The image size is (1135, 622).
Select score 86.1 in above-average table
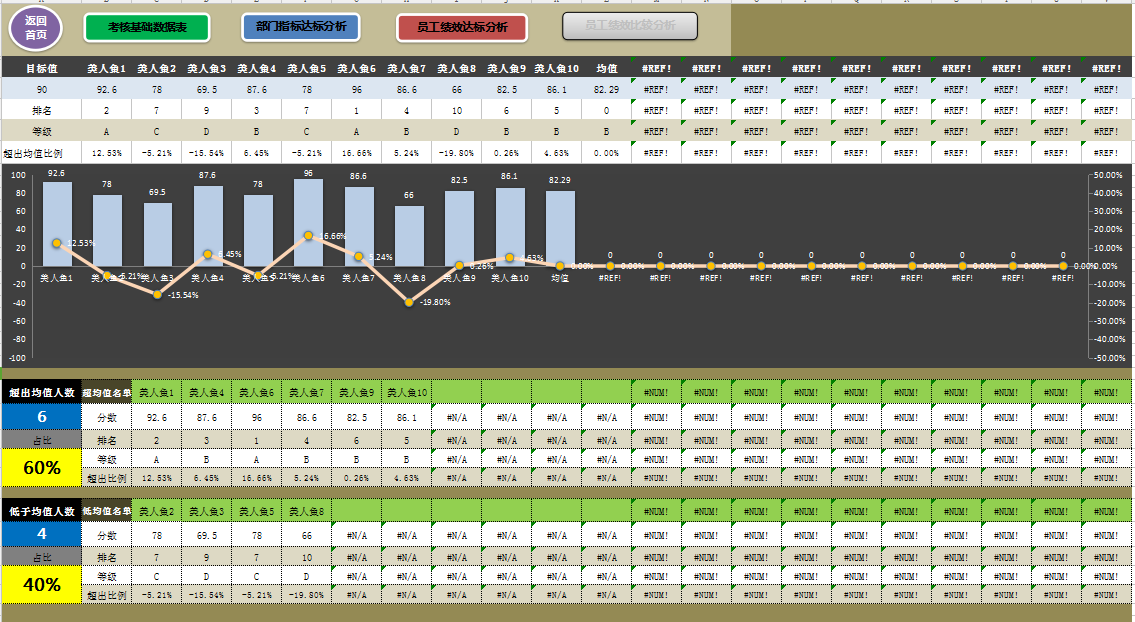(x=407, y=417)
